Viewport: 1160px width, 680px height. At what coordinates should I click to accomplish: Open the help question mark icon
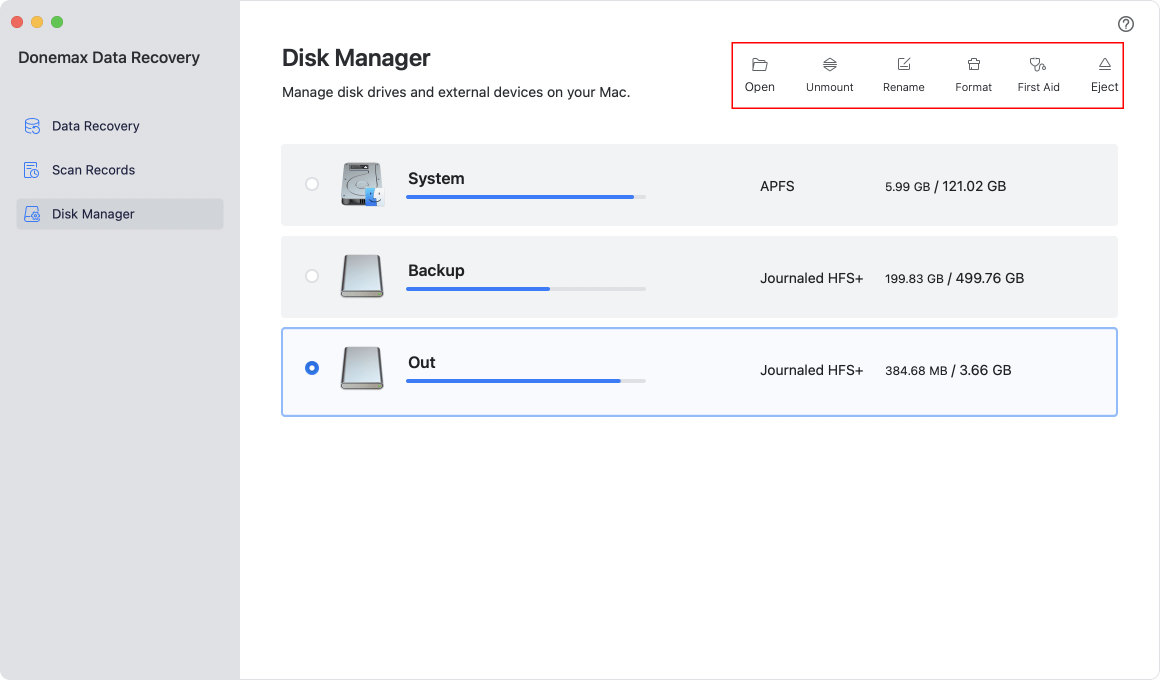click(x=1125, y=24)
